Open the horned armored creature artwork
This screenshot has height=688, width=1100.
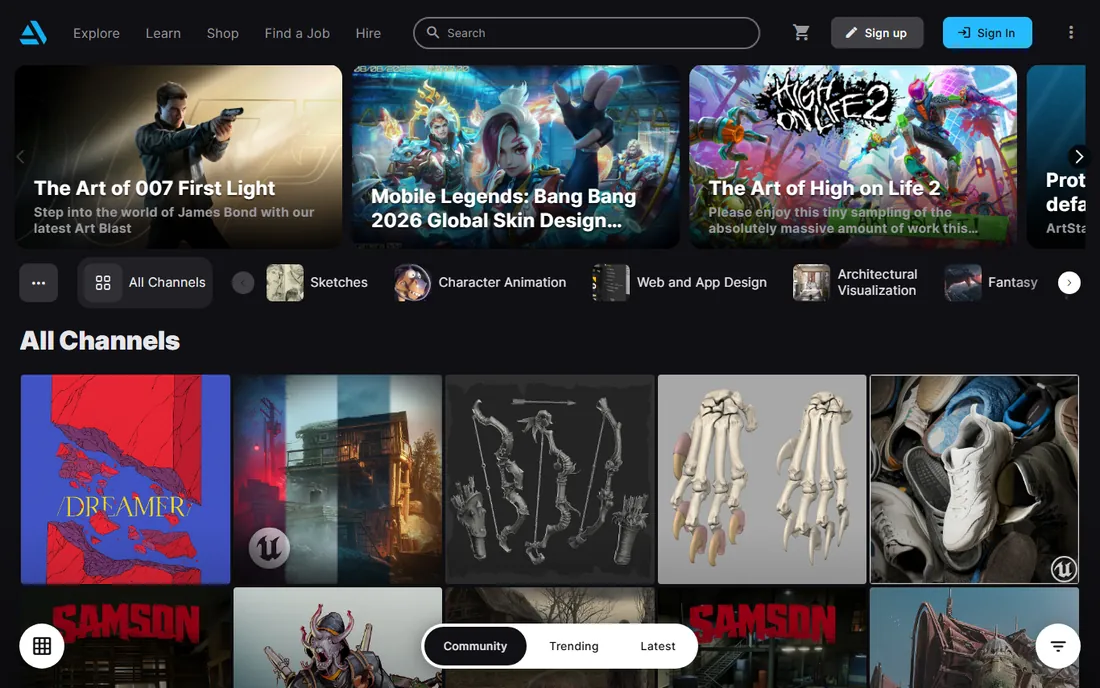point(338,638)
